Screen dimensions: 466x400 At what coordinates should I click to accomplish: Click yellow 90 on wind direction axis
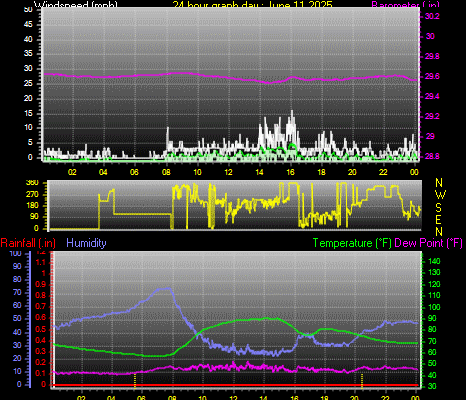click(35, 217)
